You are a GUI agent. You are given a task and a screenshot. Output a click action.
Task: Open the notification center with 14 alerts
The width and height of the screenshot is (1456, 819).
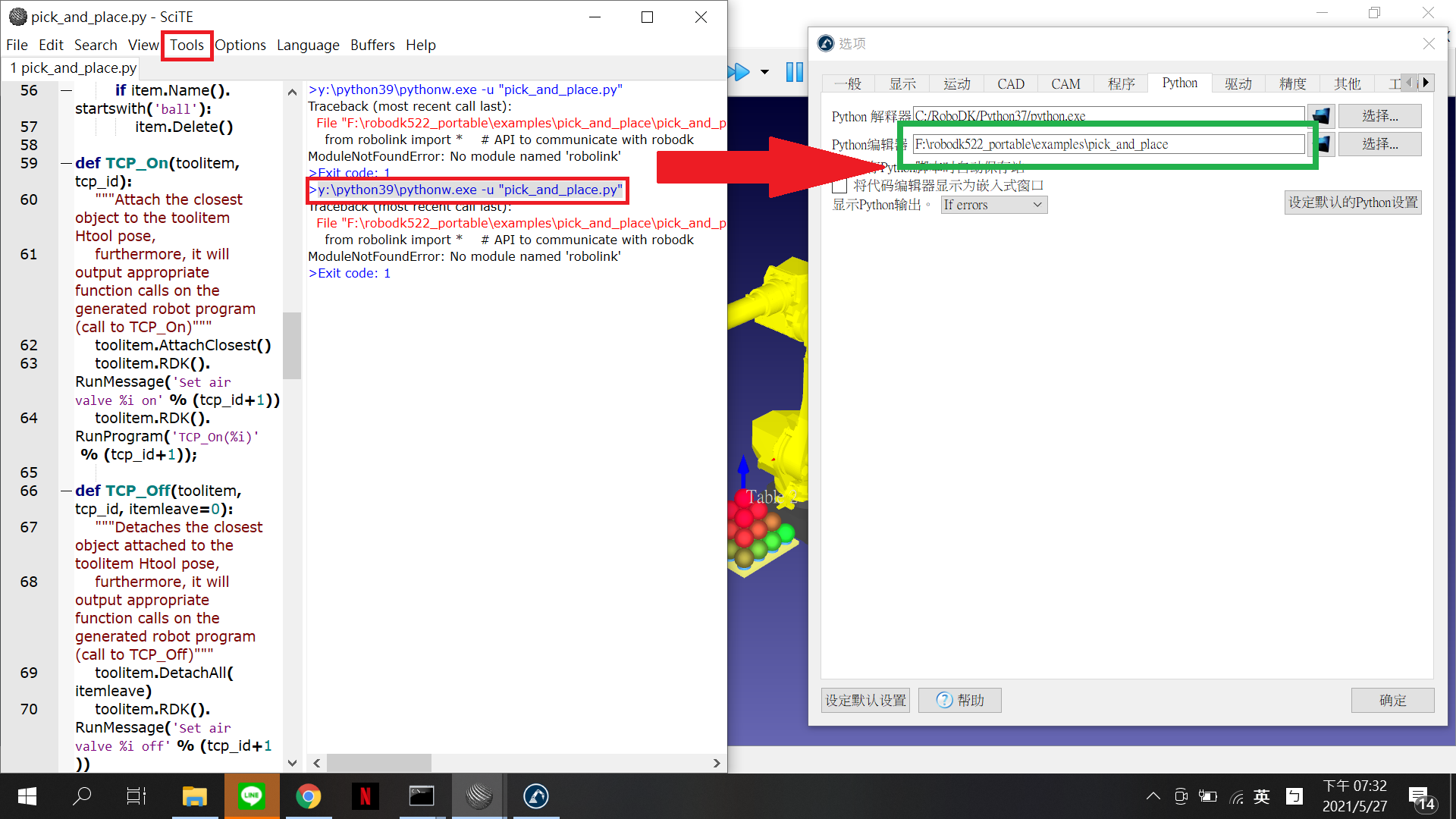(1422, 798)
